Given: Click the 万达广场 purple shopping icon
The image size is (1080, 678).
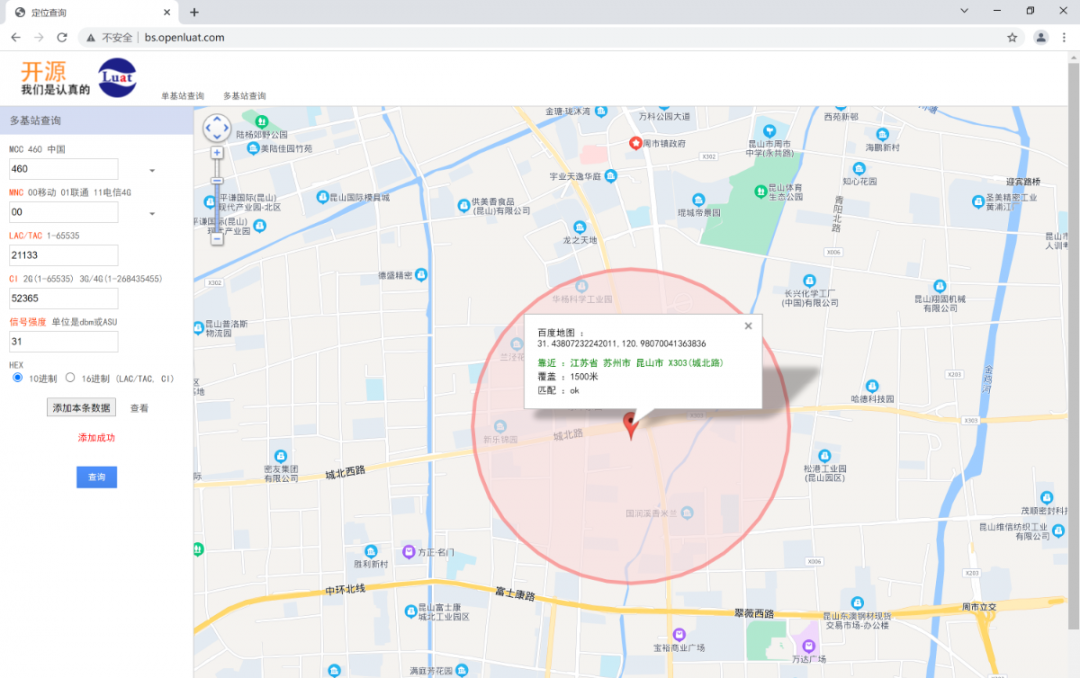Looking at the screenshot, I should (x=808, y=646).
